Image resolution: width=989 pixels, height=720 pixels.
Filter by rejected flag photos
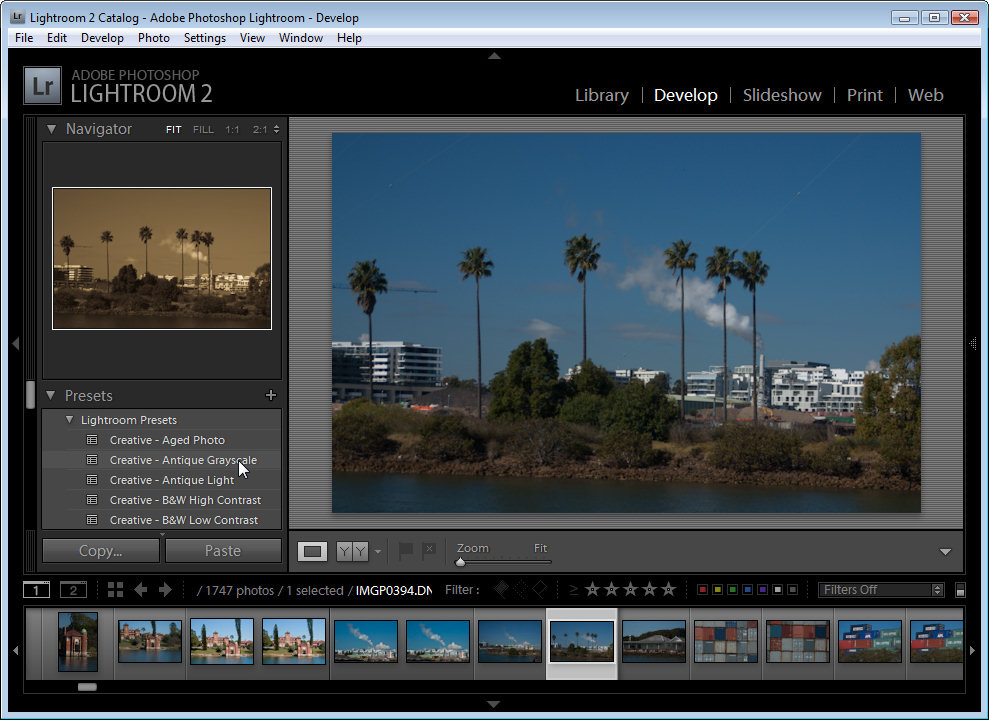[540, 589]
